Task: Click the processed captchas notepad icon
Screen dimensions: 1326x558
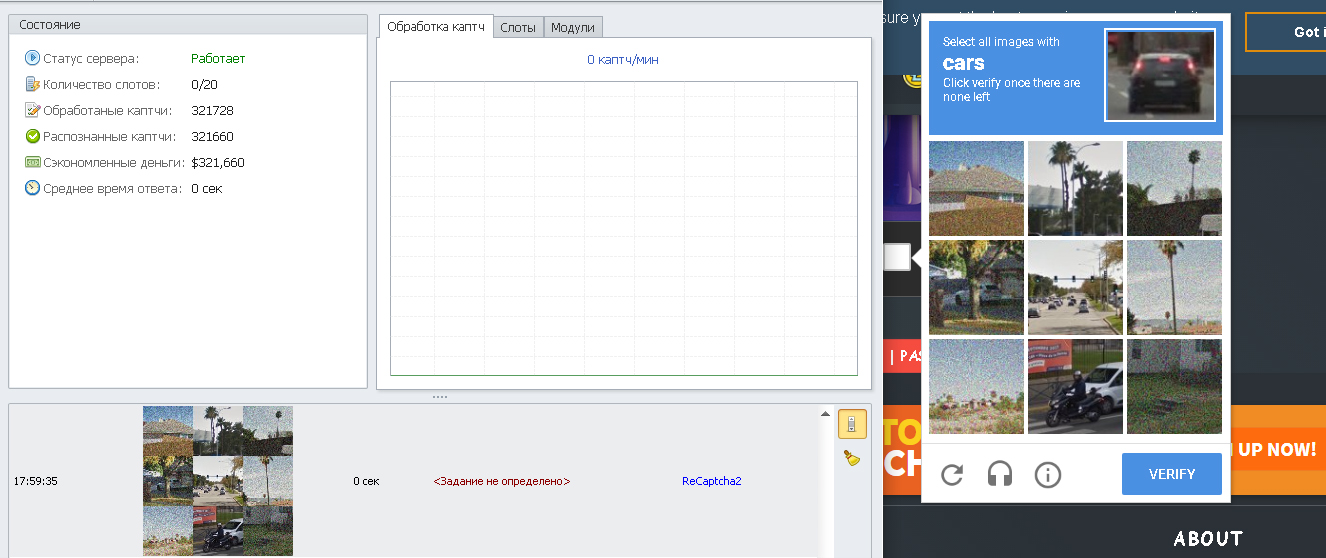Action: point(32,110)
